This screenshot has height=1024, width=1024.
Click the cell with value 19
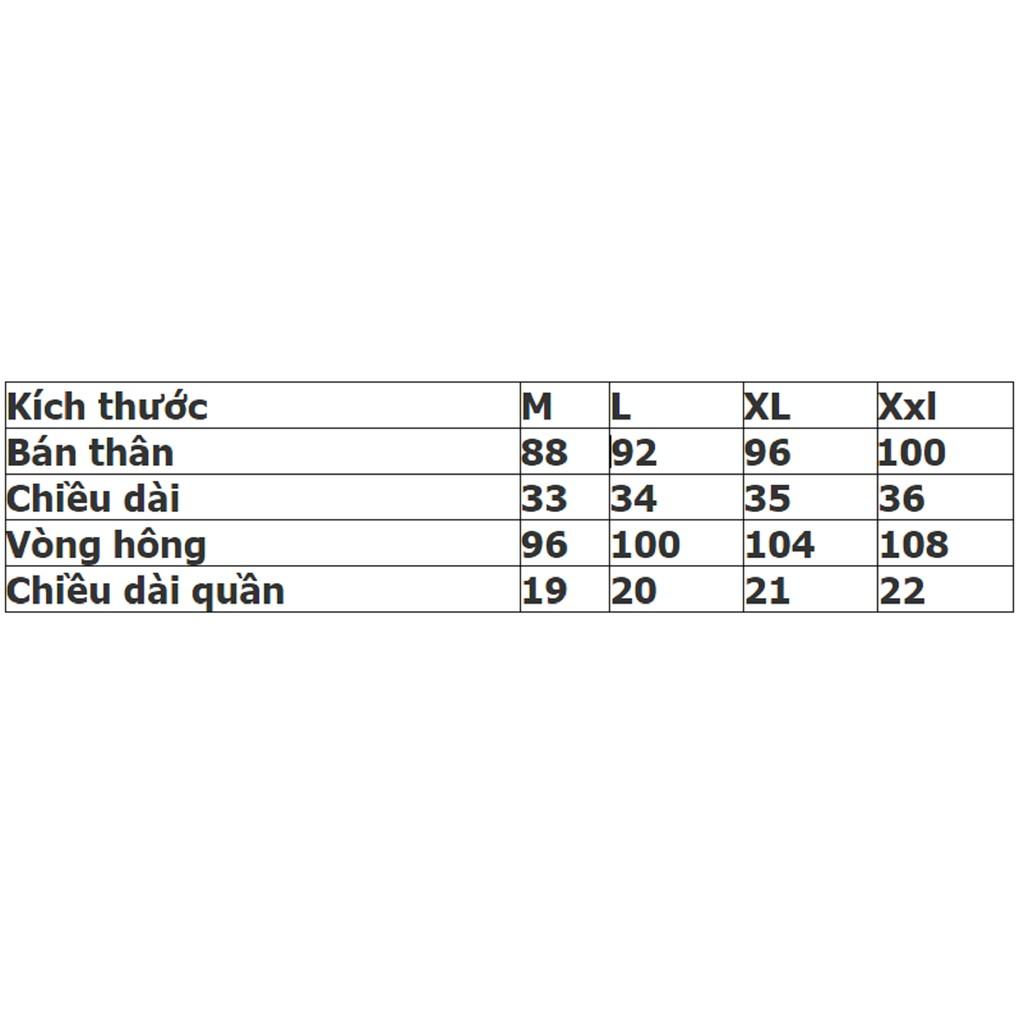point(565,590)
